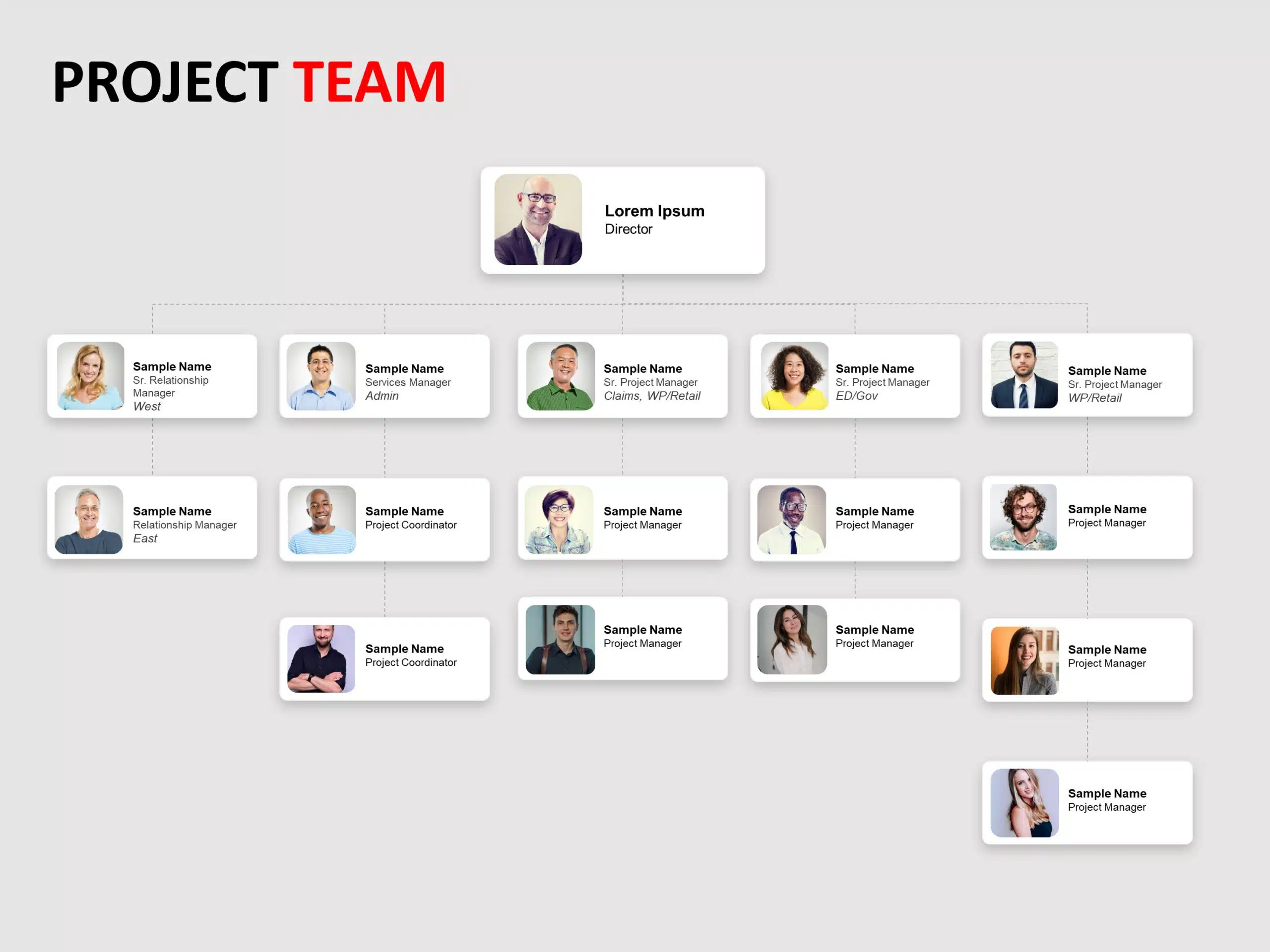Click Relationship Manager East profile card
1270x952 pixels.
(155, 520)
